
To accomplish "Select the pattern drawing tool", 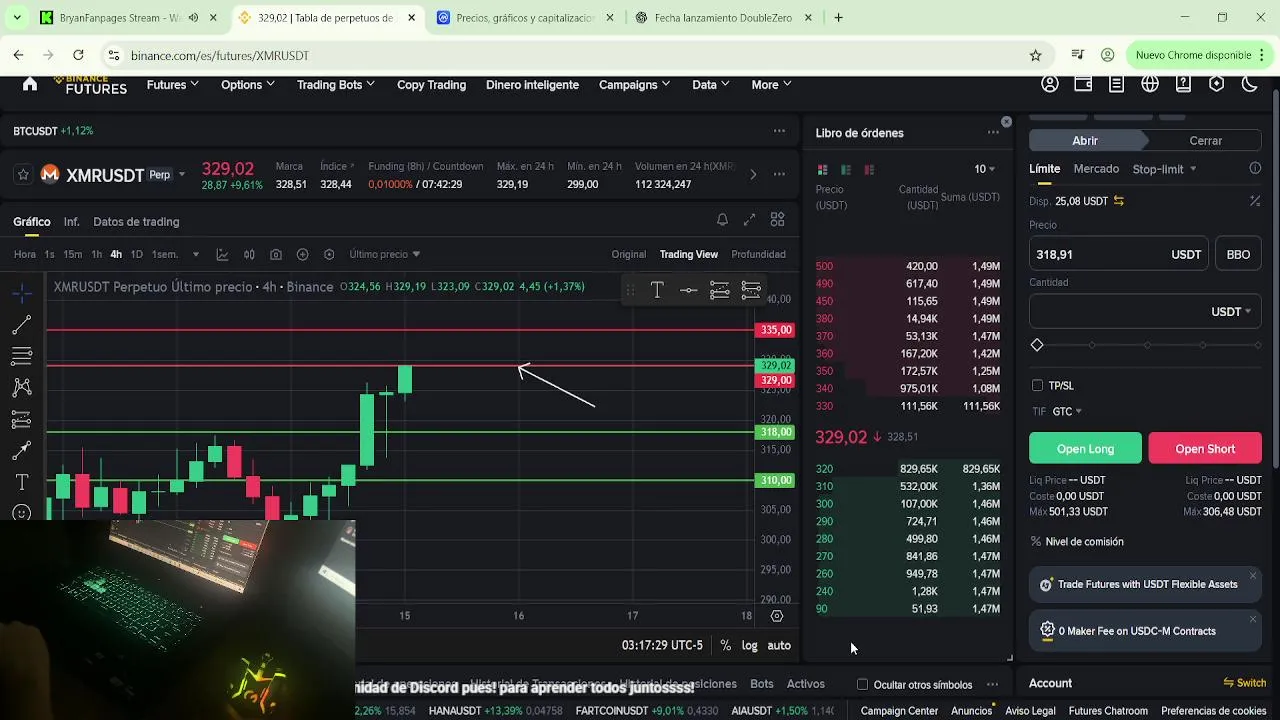I will coord(22,388).
